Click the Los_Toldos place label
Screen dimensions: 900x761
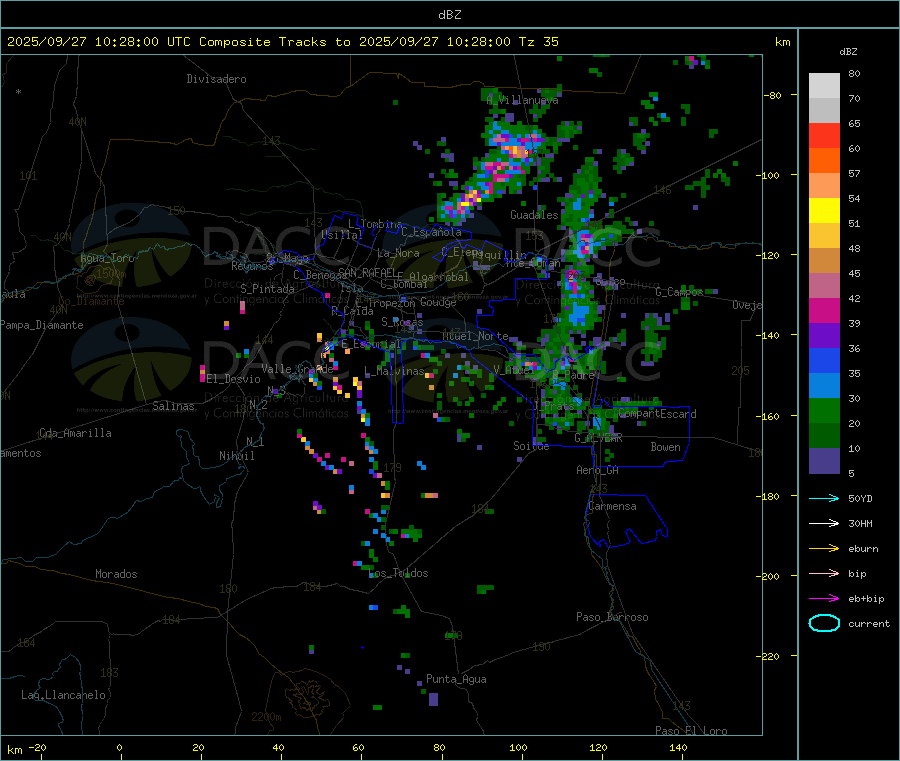(x=399, y=573)
